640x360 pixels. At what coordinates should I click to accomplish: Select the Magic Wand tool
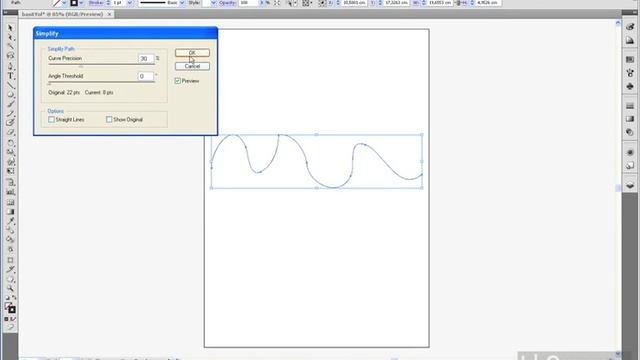click(11, 47)
